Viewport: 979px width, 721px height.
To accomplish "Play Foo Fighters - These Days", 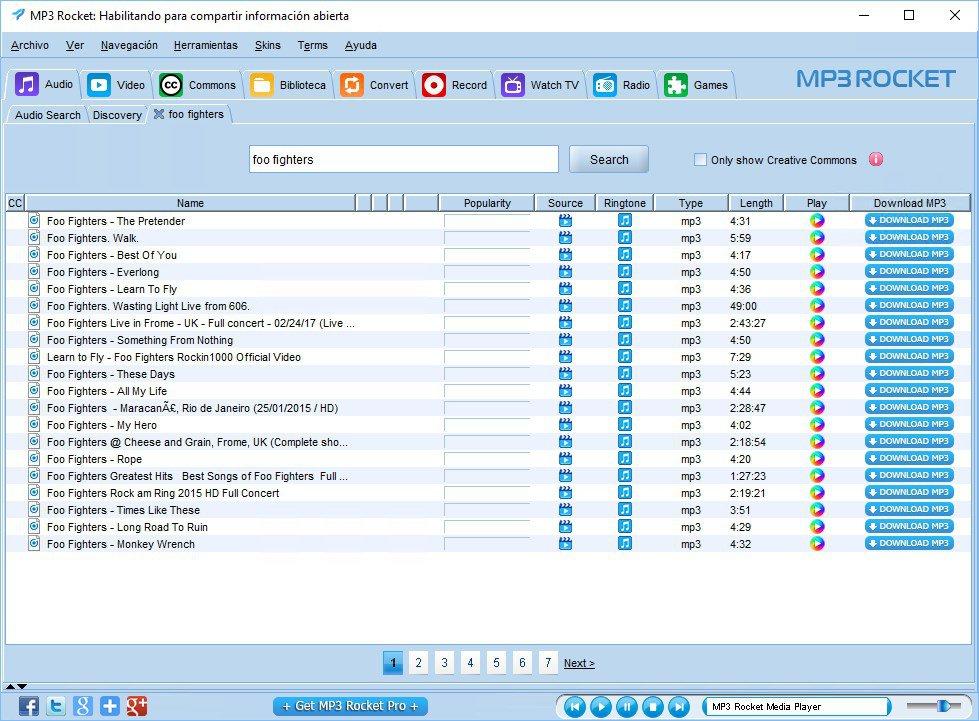I will point(817,373).
